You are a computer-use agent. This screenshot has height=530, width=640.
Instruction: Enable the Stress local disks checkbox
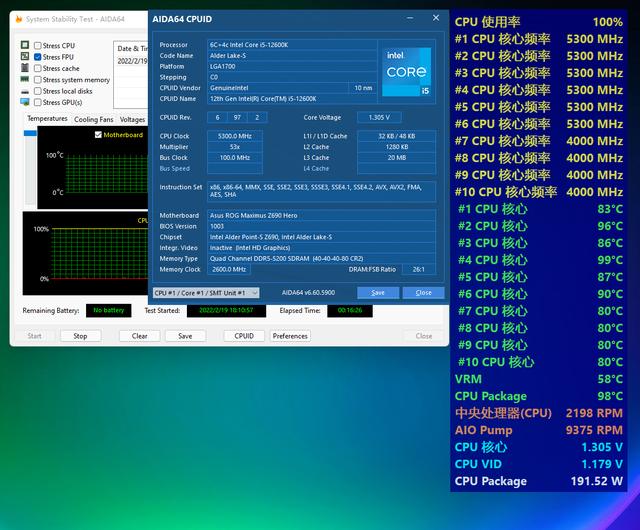(x=38, y=91)
